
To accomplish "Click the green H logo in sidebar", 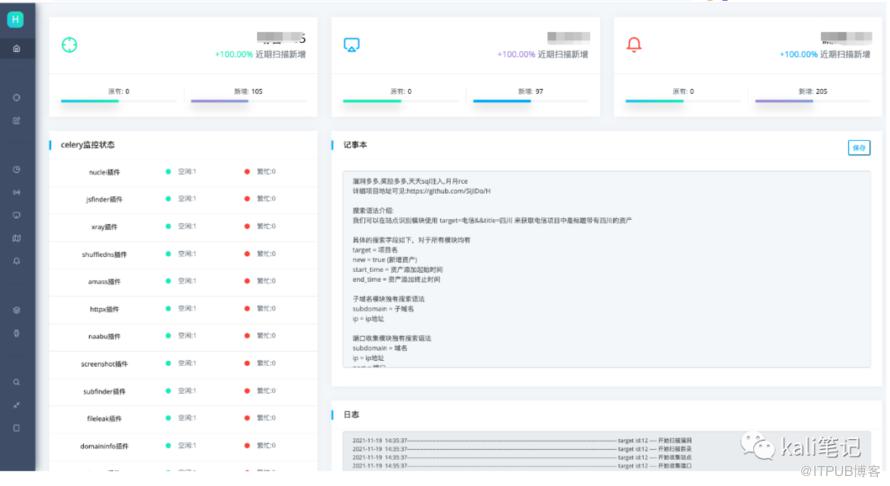I will [x=16, y=19].
